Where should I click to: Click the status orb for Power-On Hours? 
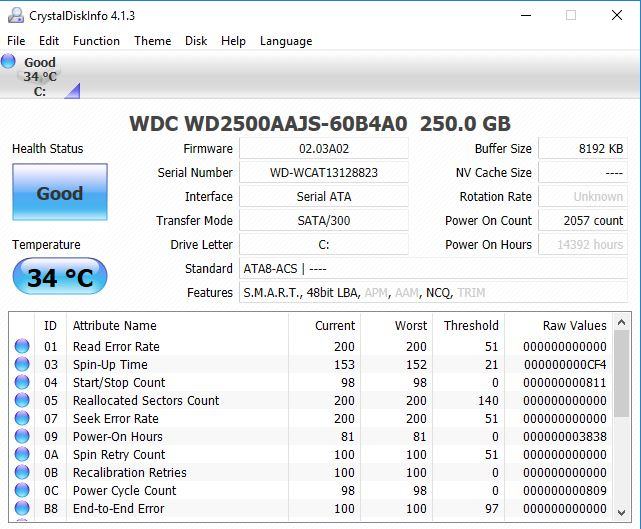click(x=22, y=436)
